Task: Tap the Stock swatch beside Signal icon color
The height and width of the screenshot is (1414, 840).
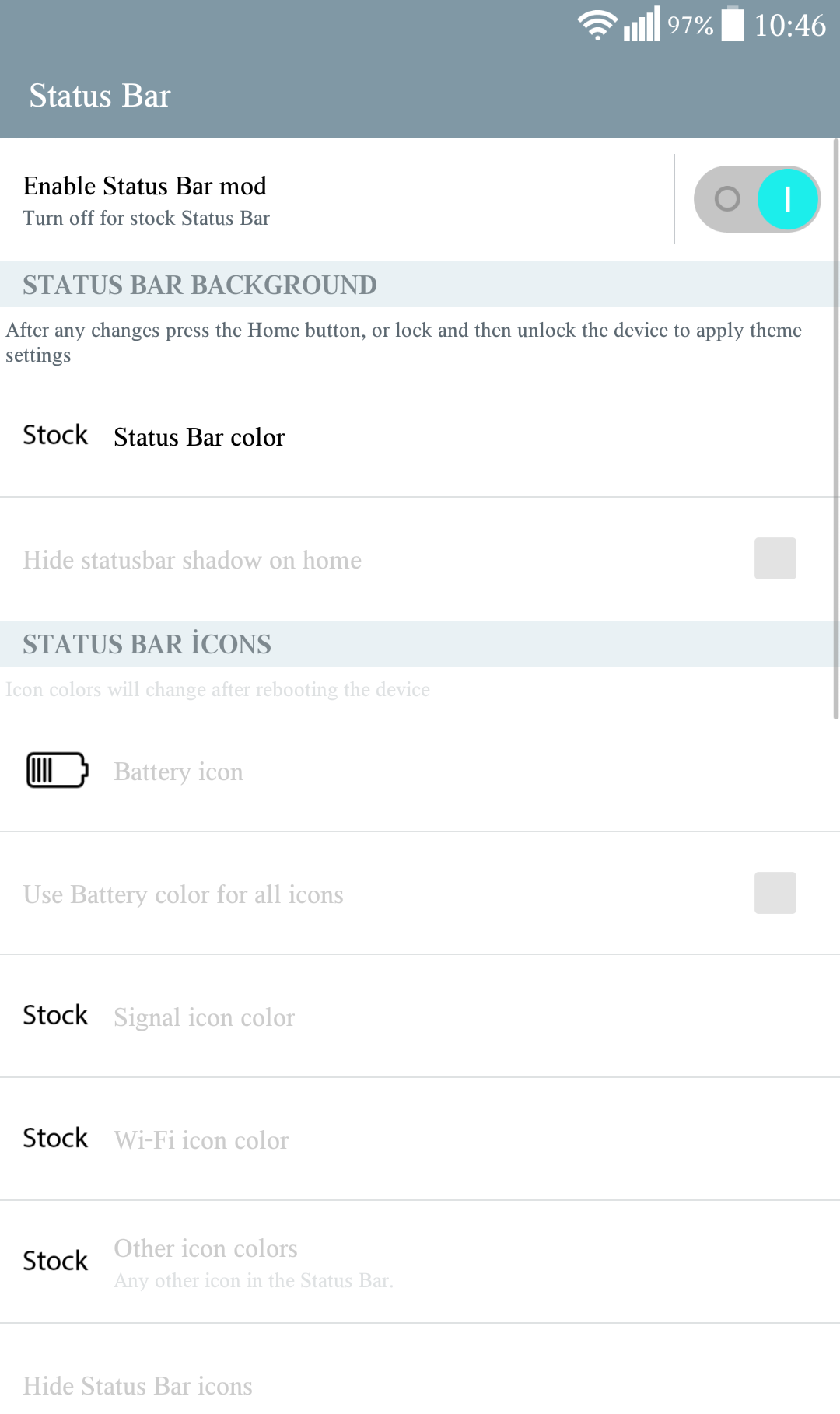Action: 55,1015
